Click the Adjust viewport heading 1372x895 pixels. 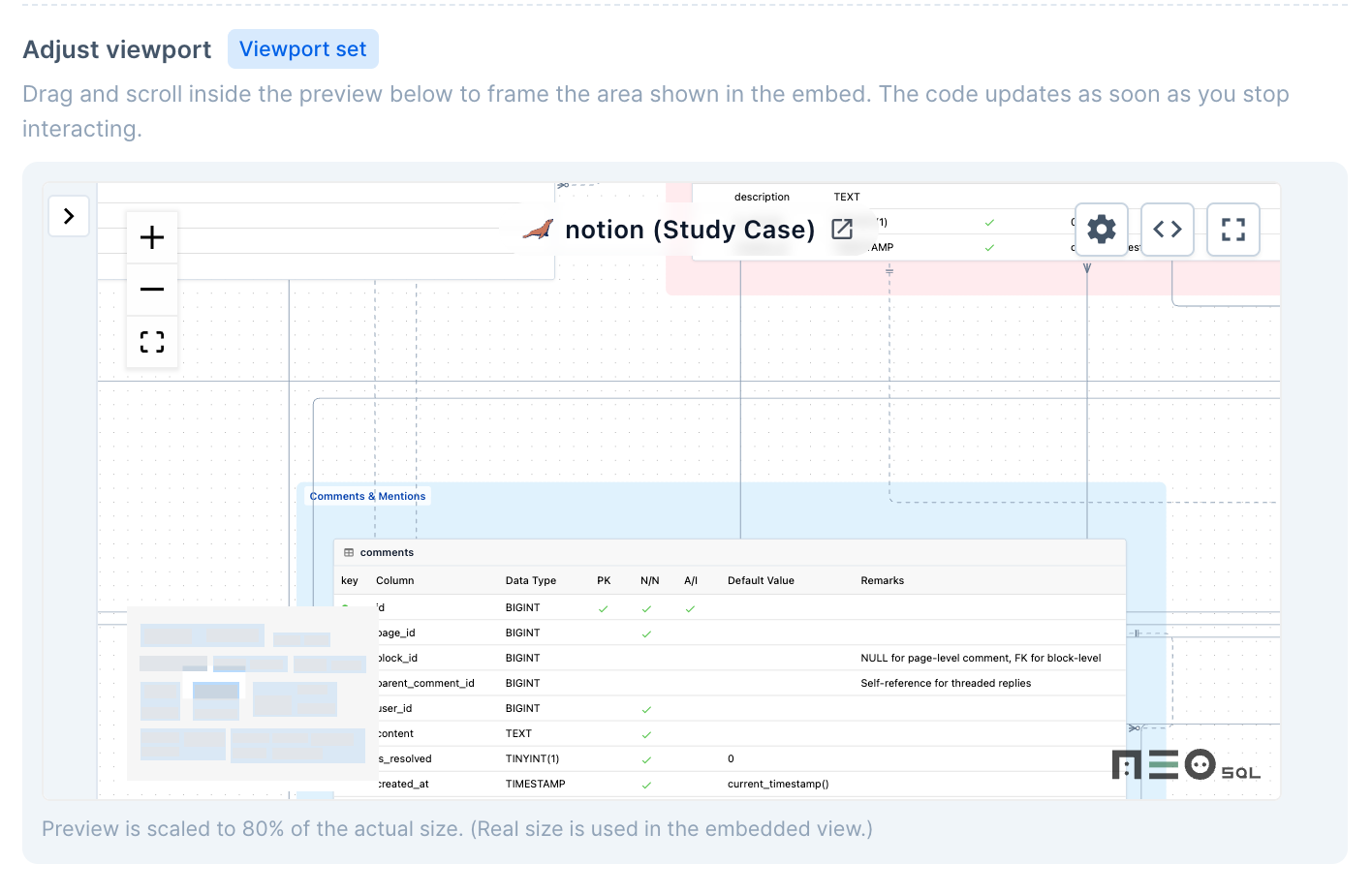[x=117, y=49]
